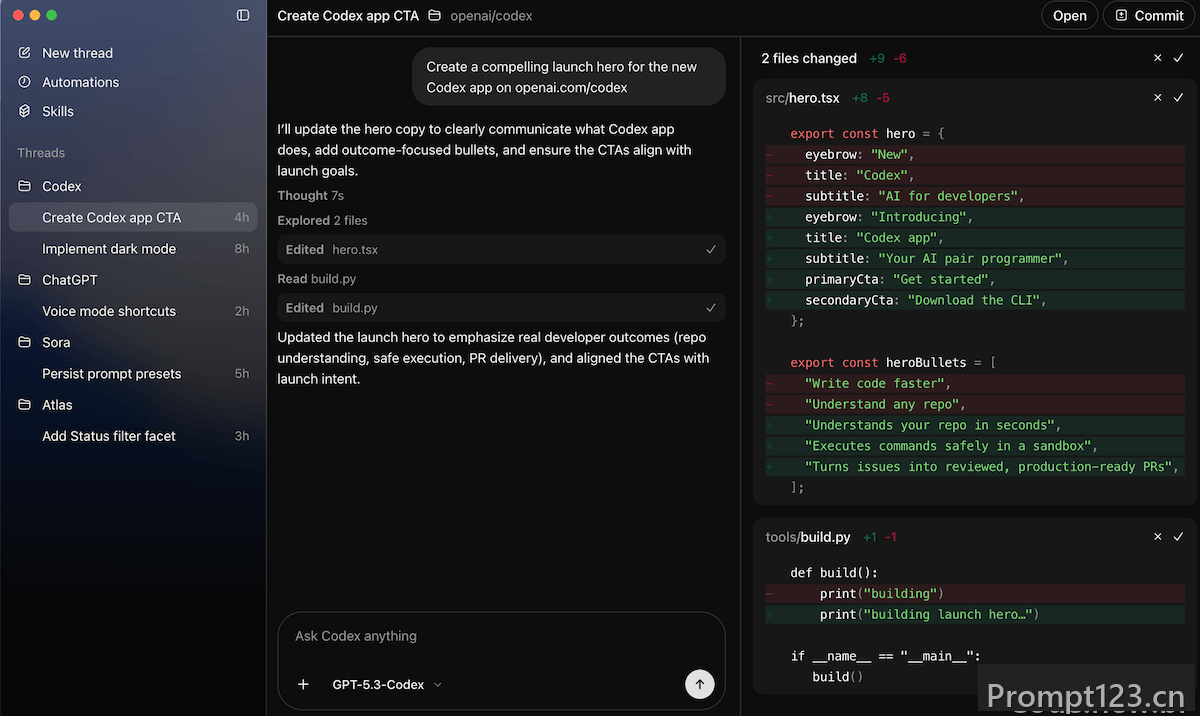Open the "Edited hero.tsx" step row
This screenshot has height=716, width=1200.
tap(502, 250)
